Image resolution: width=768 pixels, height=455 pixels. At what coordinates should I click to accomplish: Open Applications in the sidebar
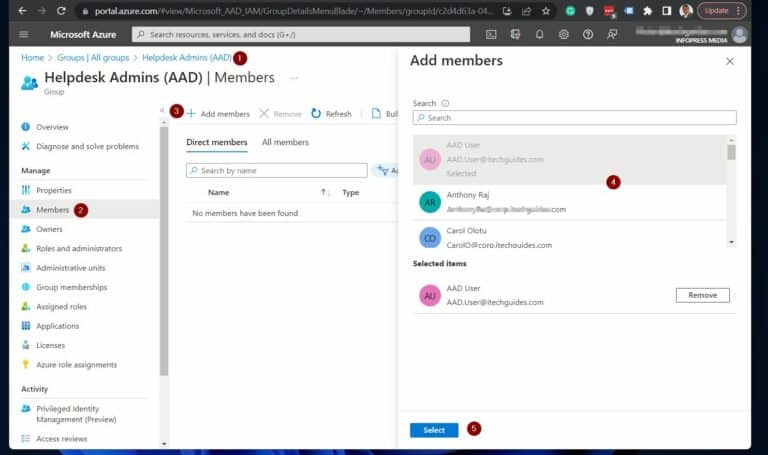(57, 326)
